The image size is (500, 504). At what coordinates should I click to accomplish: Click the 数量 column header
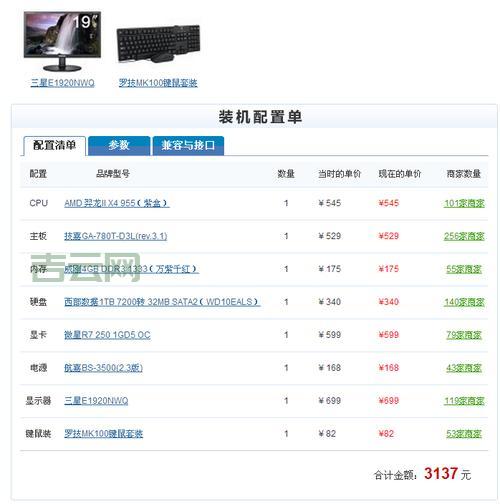click(x=286, y=174)
